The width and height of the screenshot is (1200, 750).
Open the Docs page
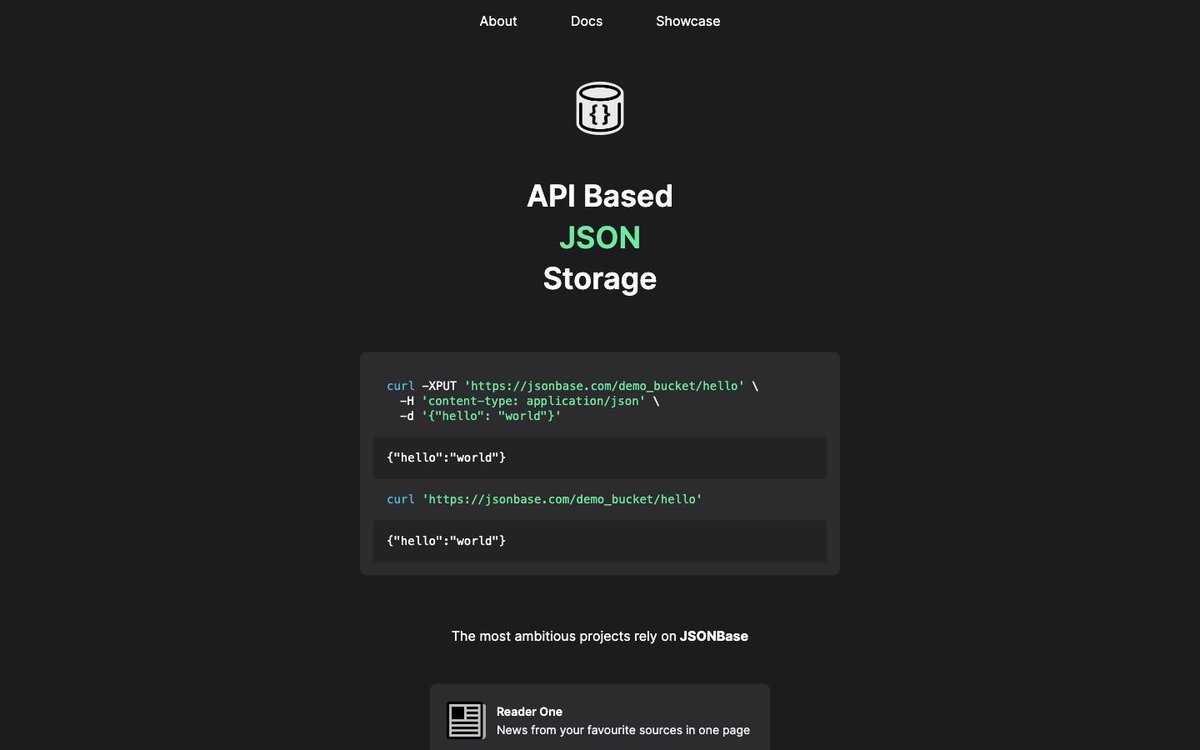pyautogui.click(x=586, y=21)
